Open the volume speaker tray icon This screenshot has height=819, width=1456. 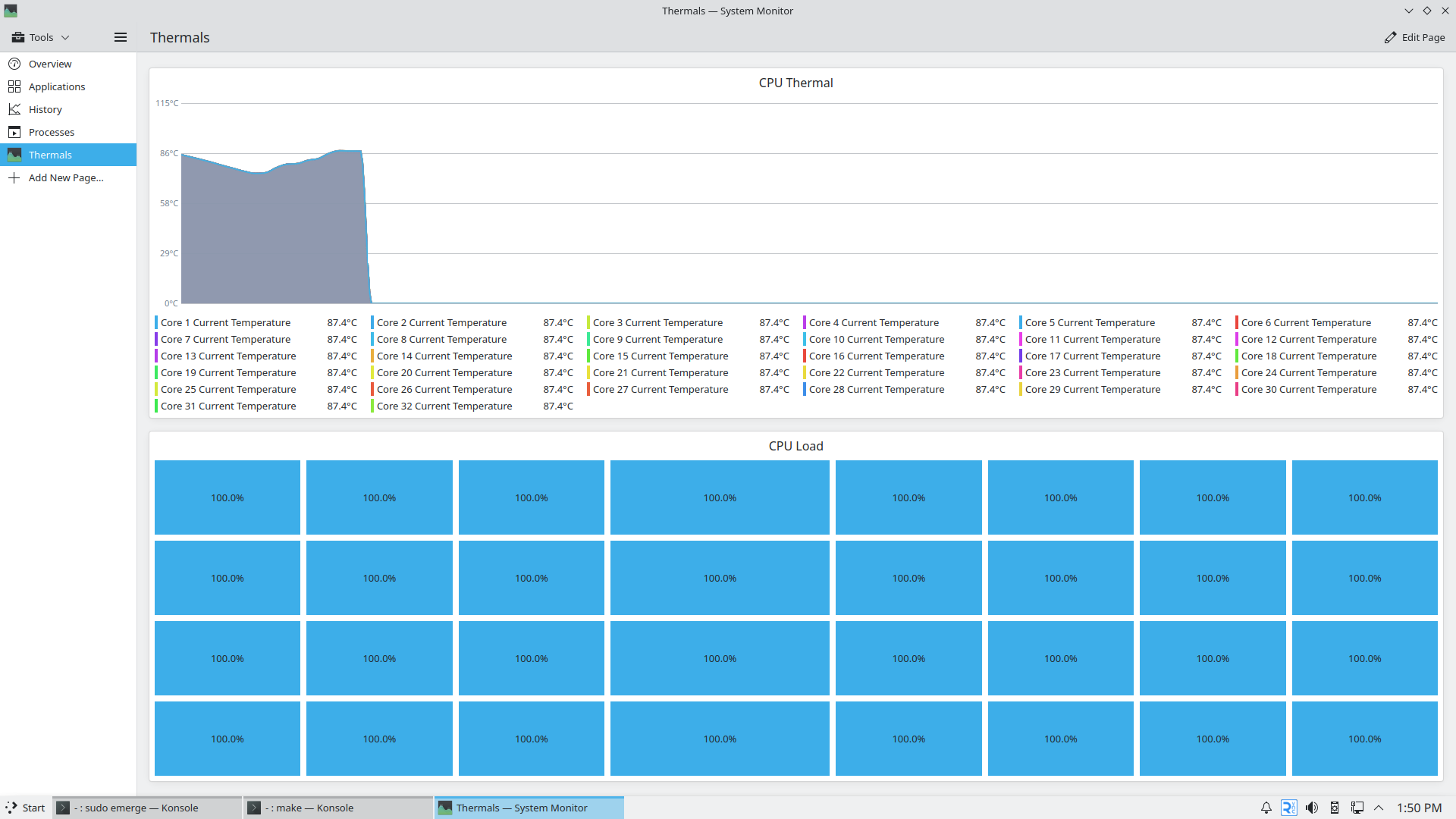(1312, 808)
